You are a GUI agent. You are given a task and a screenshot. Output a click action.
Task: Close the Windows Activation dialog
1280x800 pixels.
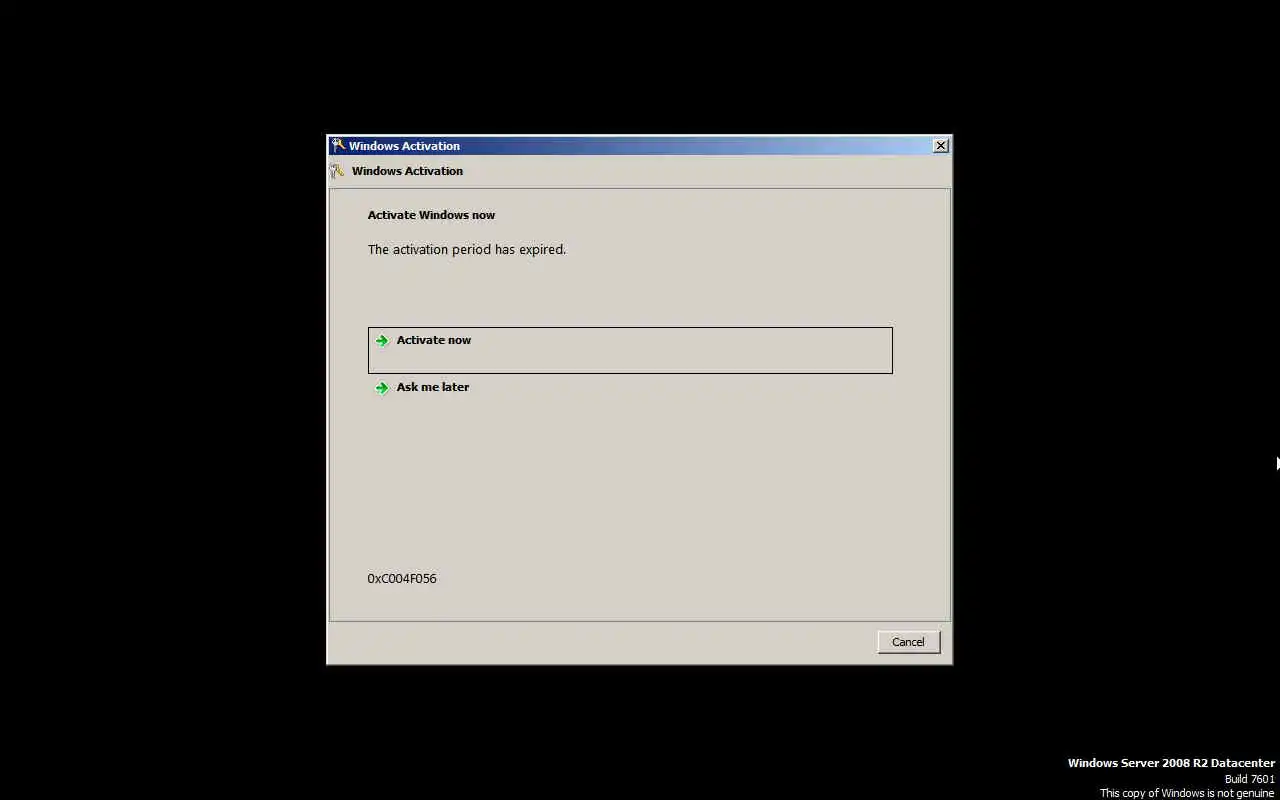(940, 146)
